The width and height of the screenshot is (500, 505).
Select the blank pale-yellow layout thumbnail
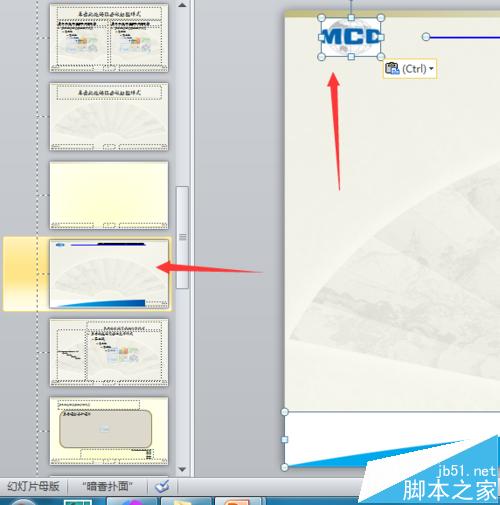[109, 195]
